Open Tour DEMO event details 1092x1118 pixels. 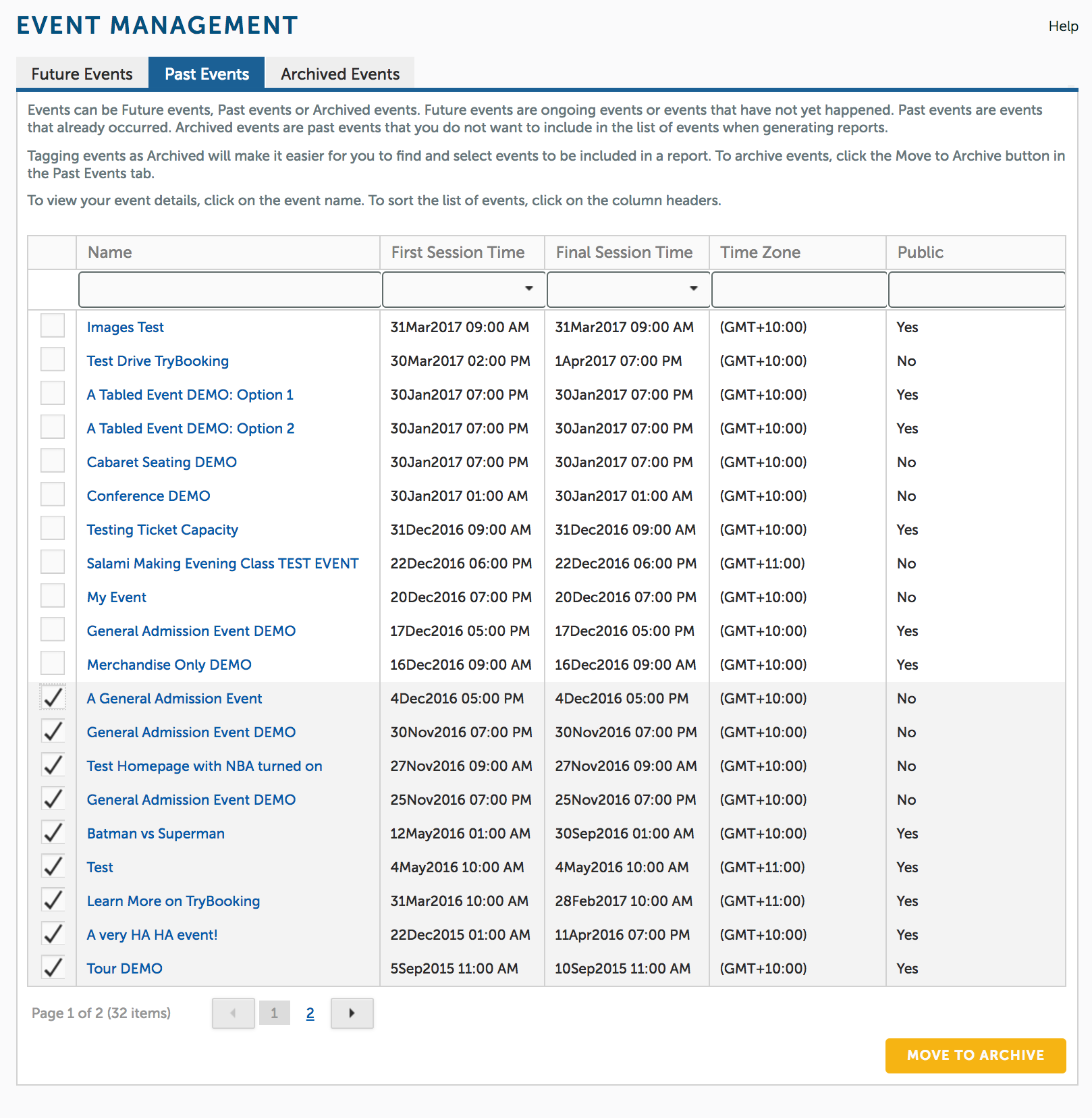click(x=125, y=969)
